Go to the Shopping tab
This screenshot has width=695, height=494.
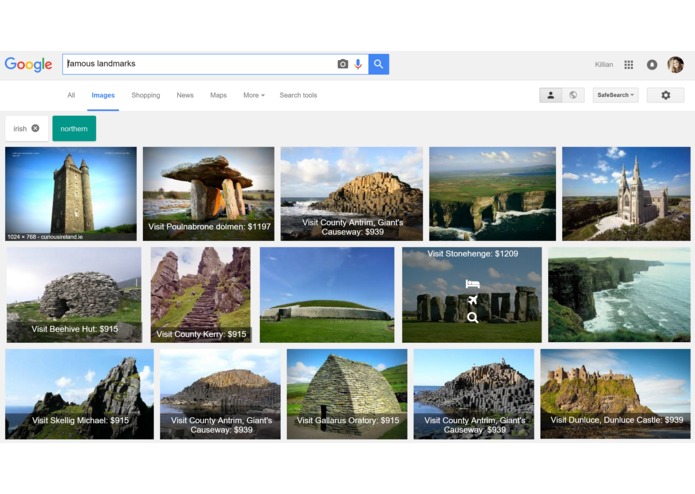click(x=146, y=95)
